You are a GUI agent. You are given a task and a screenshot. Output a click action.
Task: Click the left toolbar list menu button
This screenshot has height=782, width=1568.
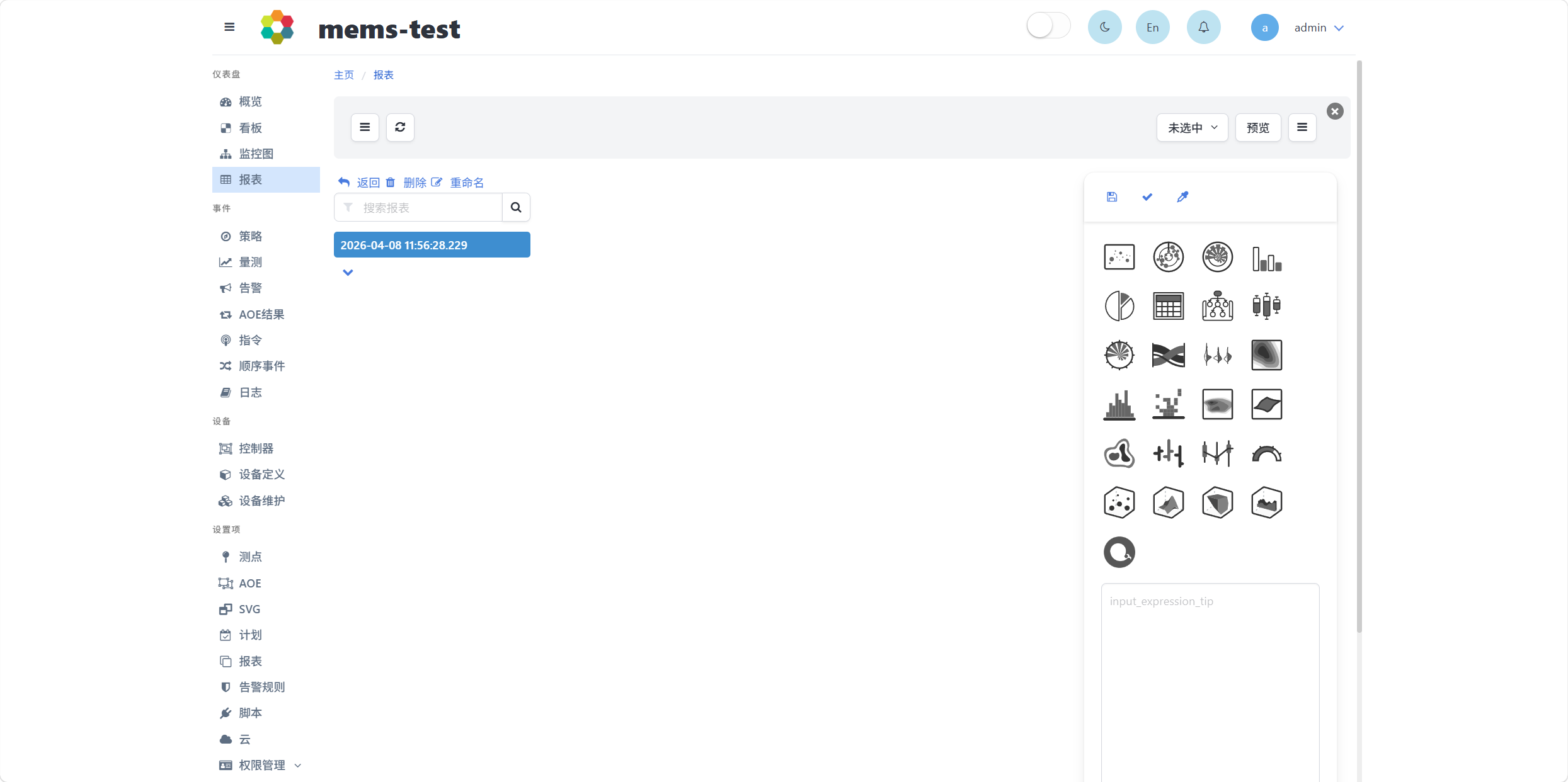click(365, 127)
